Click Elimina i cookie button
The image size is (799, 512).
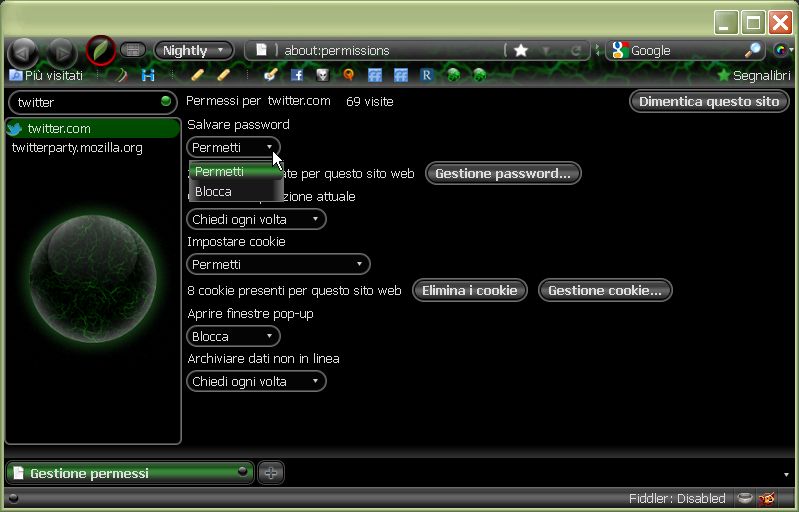469,290
